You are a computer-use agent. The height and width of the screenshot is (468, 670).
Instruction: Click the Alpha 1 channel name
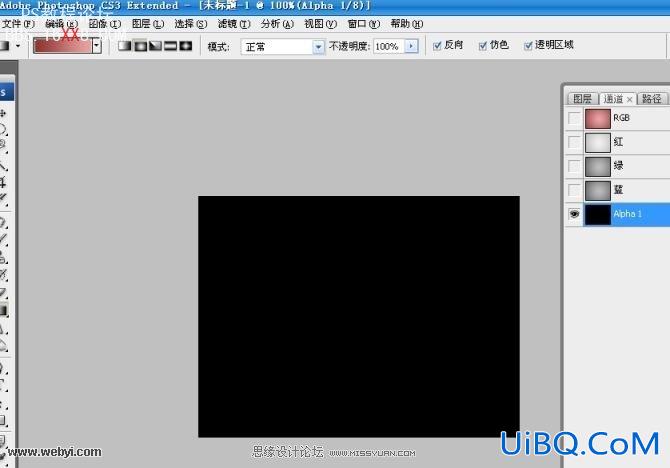point(628,214)
